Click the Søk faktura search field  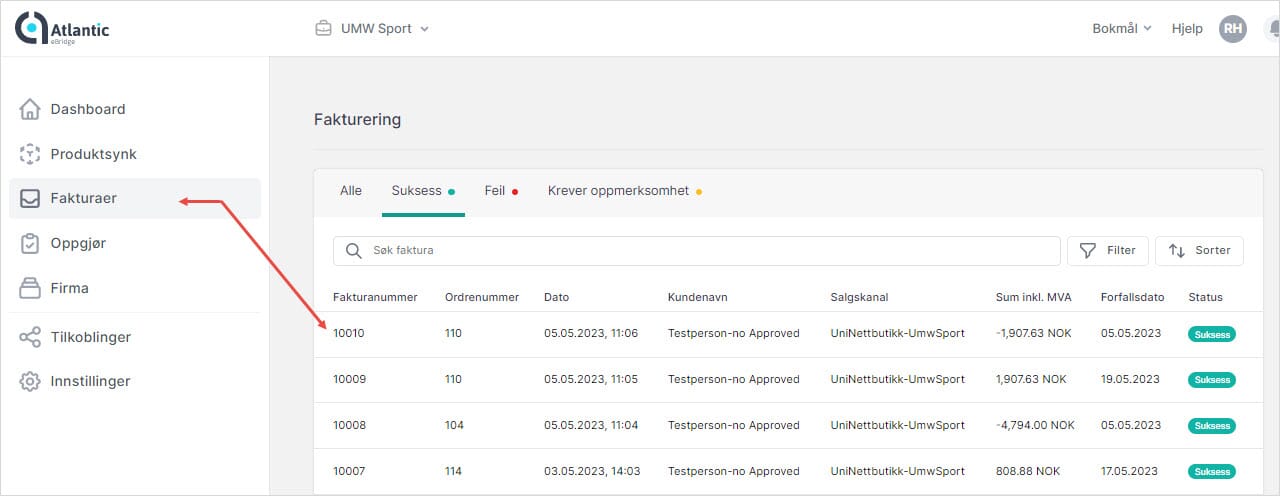pyautogui.click(x=700, y=251)
